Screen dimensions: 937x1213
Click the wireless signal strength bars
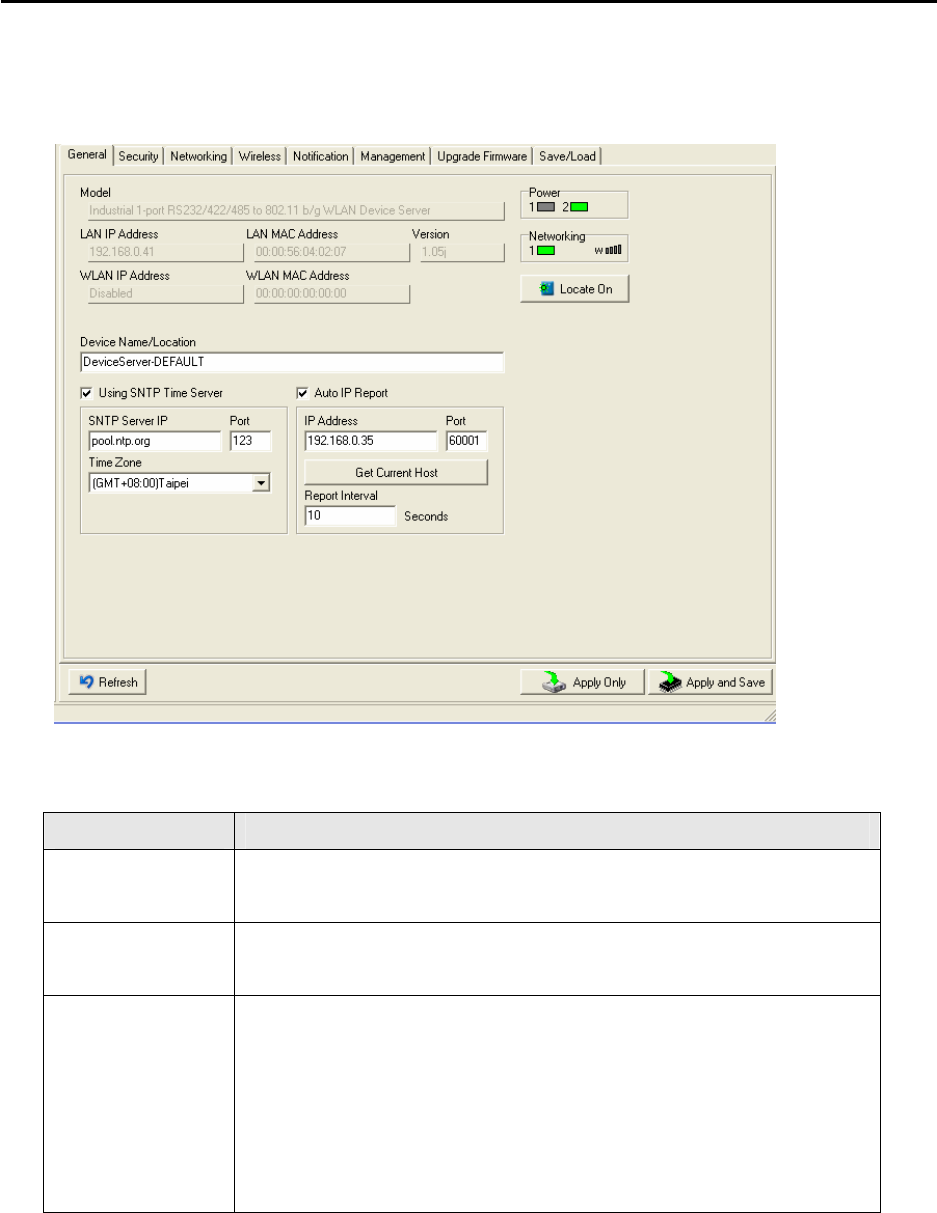click(612, 250)
